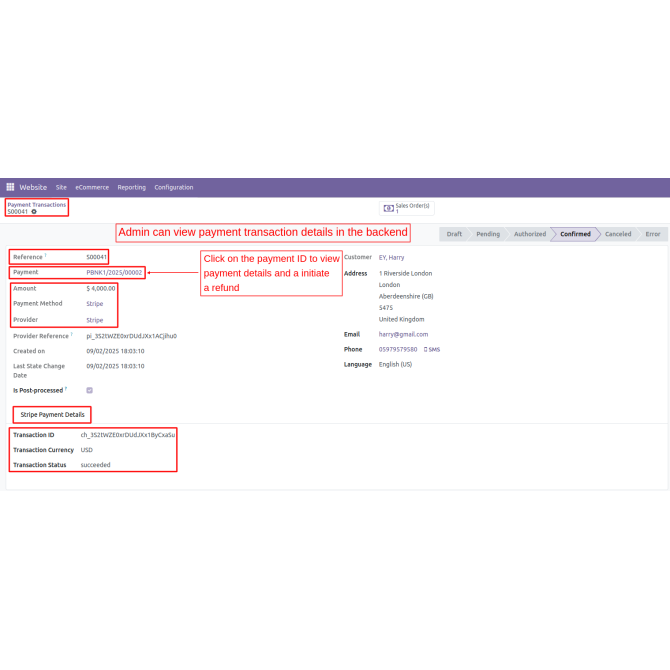Screen dimensions: 670x670
Task: Click the Reference field help question mark
Action: pyautogui.click(x=46, y=255)
